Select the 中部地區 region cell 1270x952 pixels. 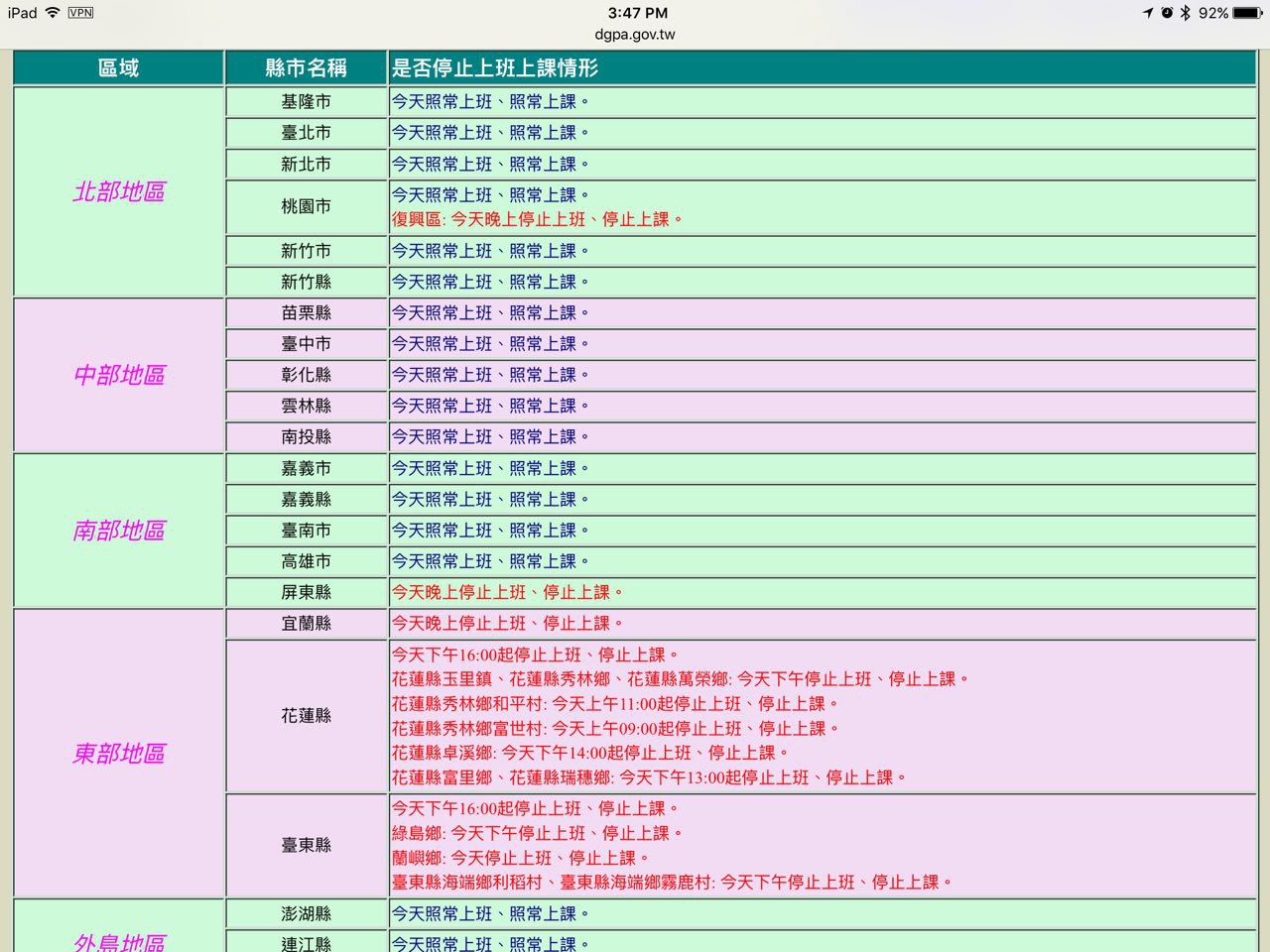coord(119,375)
